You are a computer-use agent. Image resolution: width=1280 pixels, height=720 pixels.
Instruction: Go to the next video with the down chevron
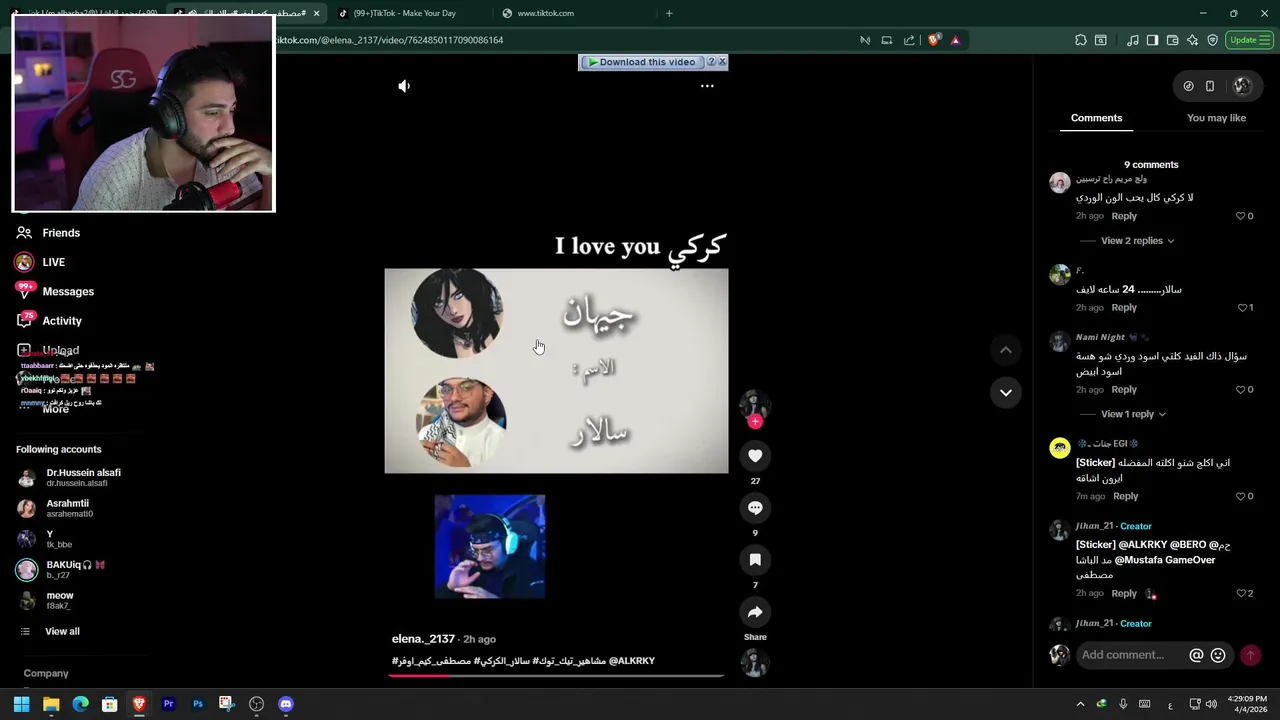pos(1006,392)
